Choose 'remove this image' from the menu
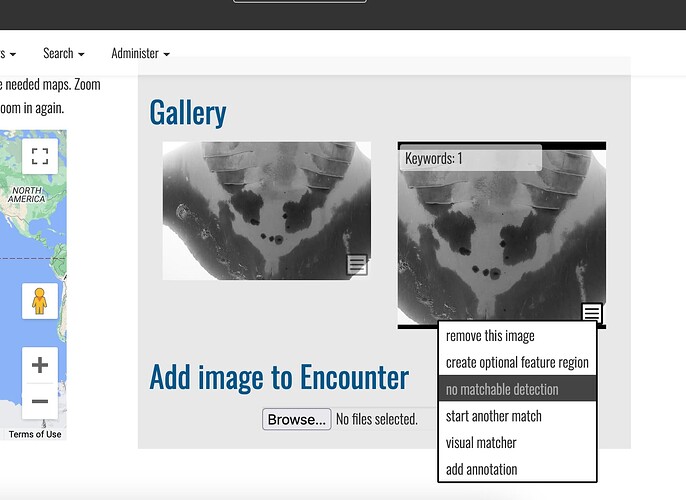The height and width of the screenshot is (500, 686). pyautogui.click(x=518, y=336)
